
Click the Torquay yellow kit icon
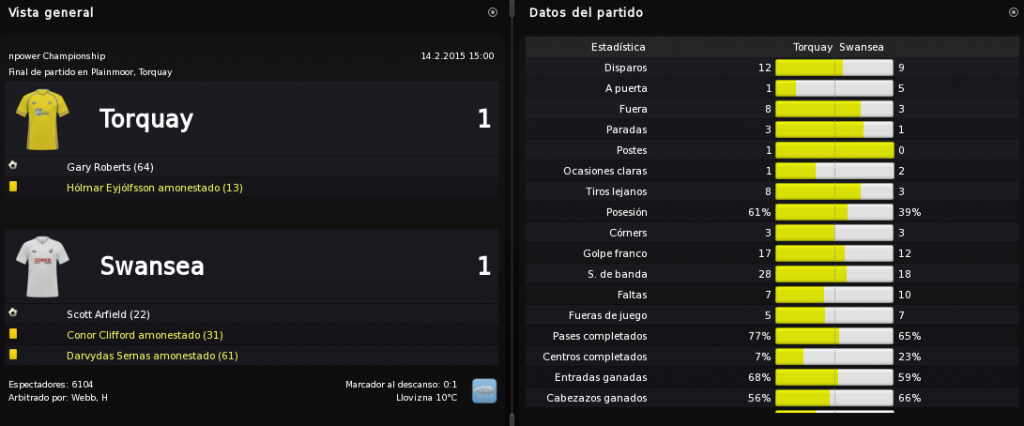[x=42, y=119]
